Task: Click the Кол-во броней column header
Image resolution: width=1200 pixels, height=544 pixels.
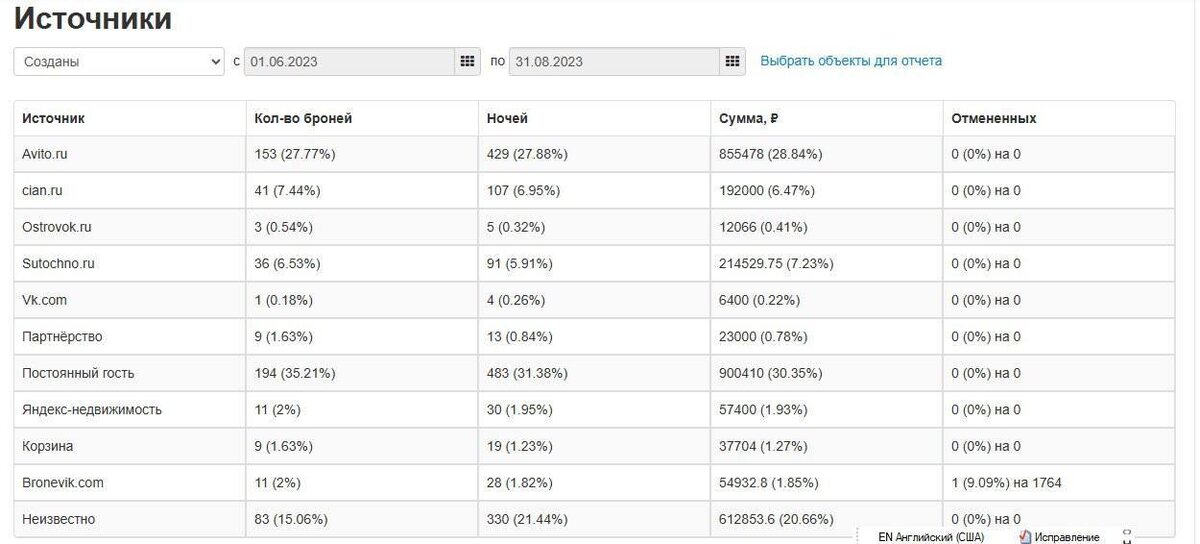Action: 303,118
